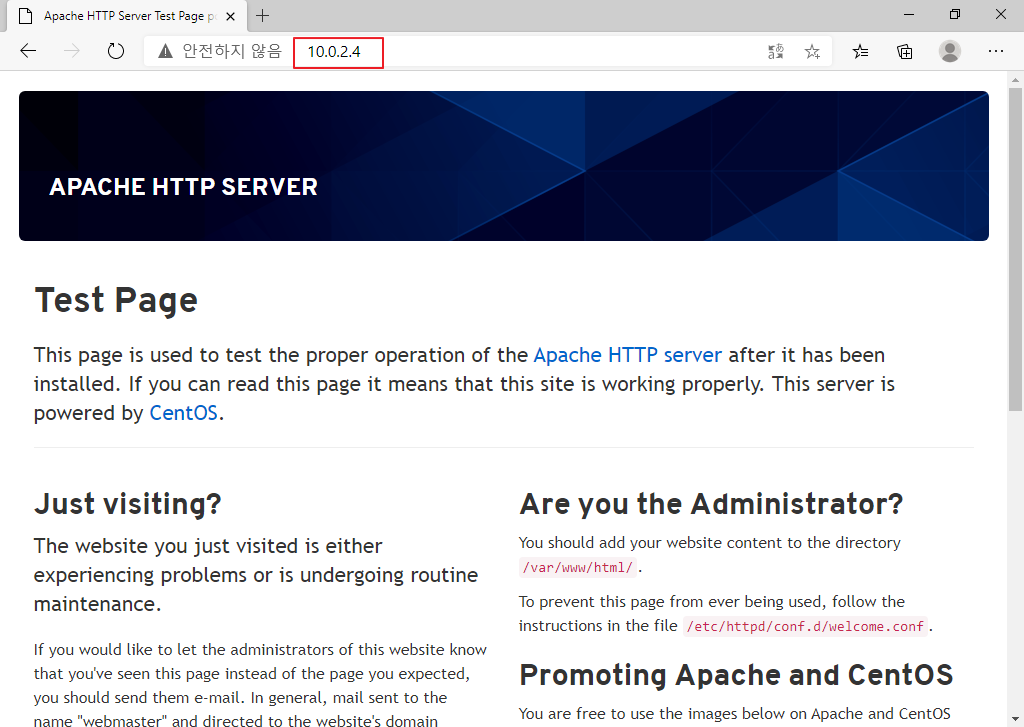Open the CentOS link

184,413
